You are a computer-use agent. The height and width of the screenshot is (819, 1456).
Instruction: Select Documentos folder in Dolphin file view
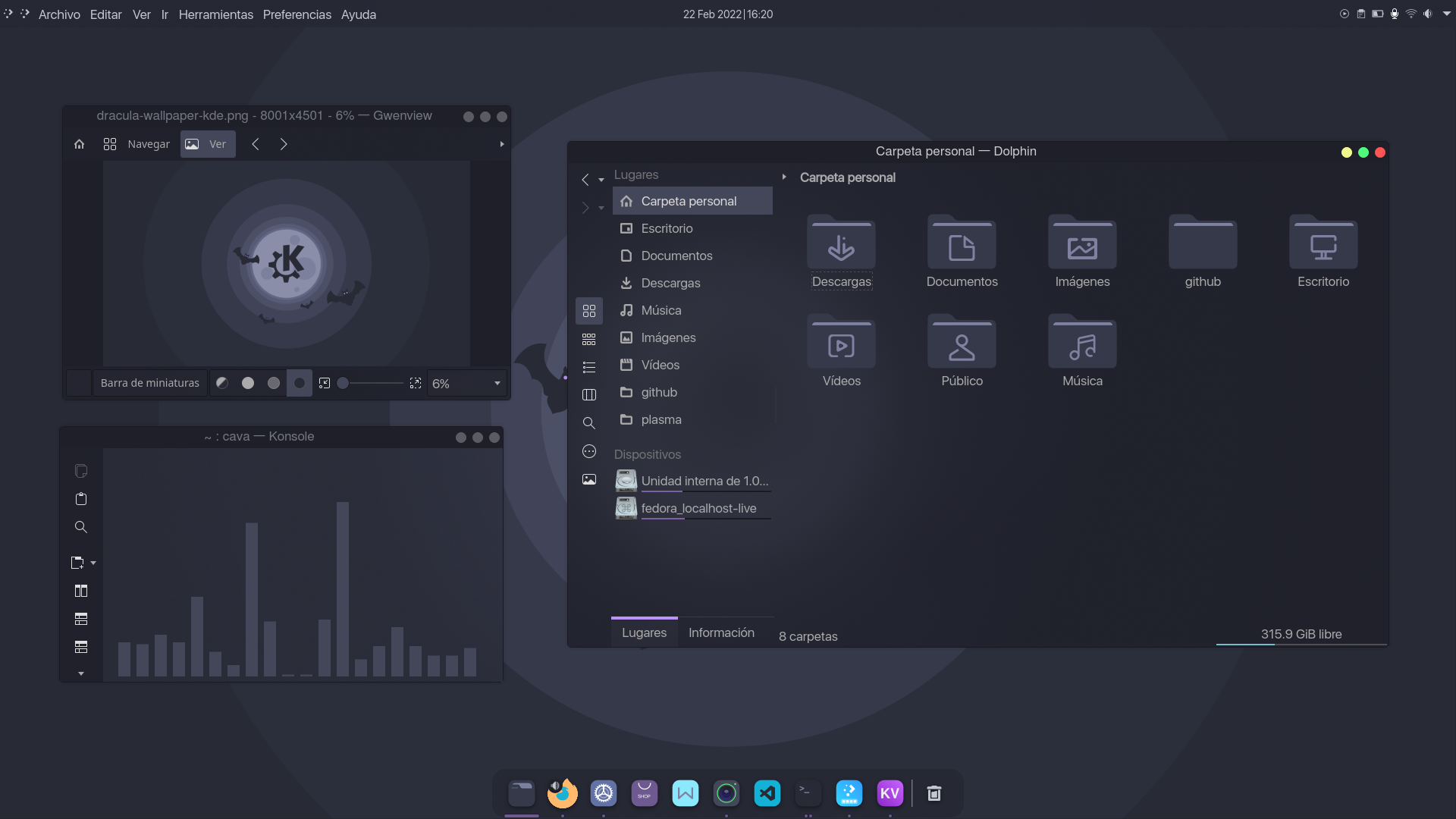pos(962,252)
